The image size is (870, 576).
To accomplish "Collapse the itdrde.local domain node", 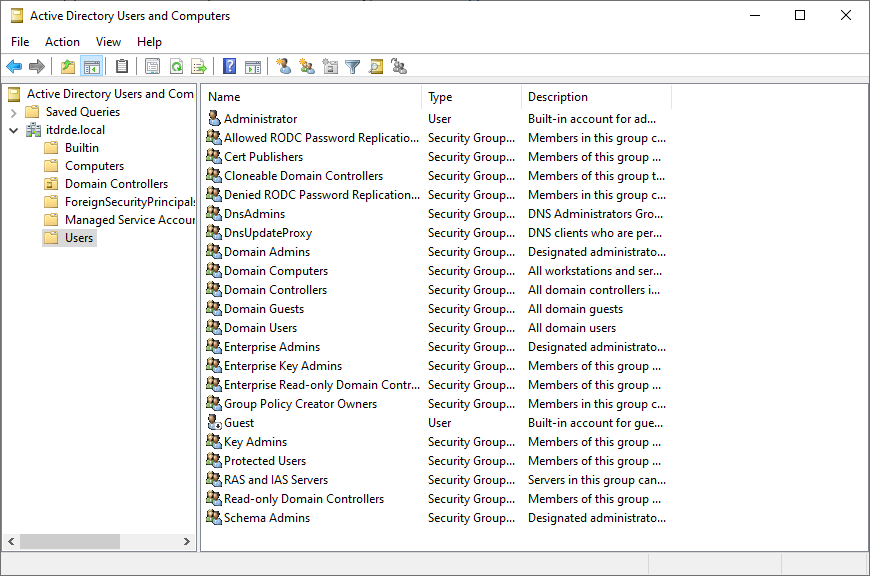I will (x=14, y=130).
